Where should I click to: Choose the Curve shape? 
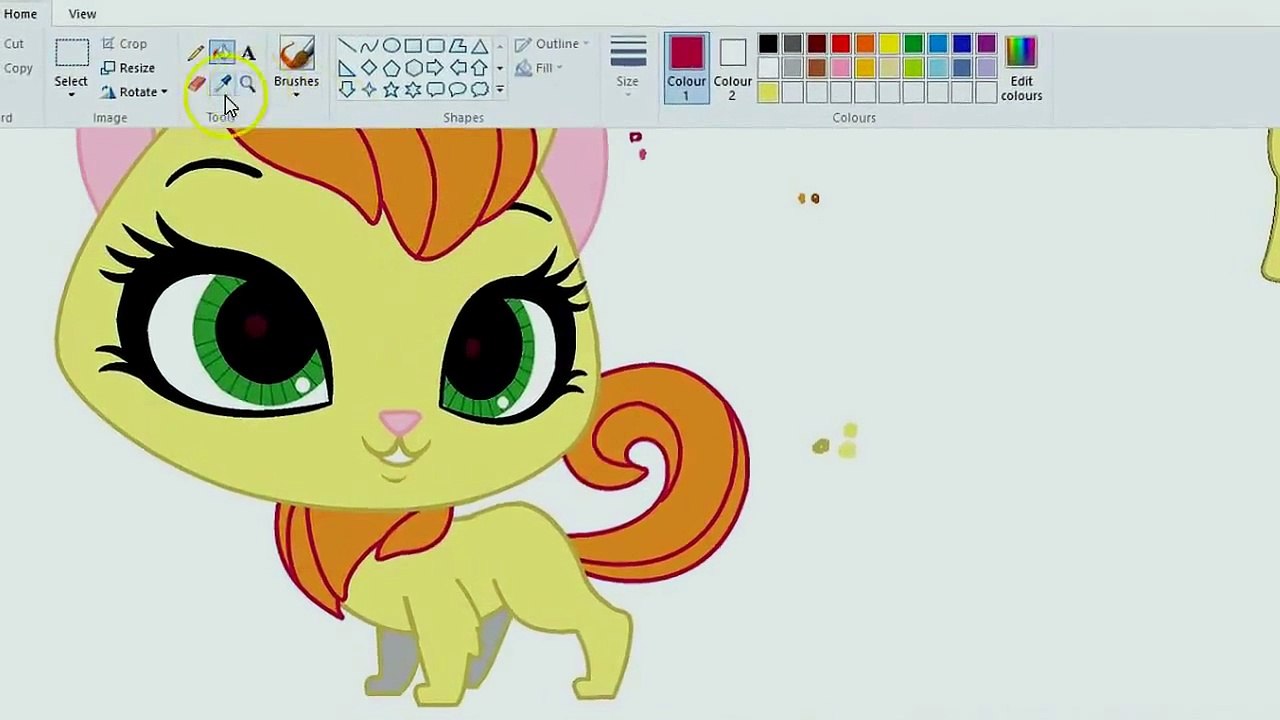point(369,46)
